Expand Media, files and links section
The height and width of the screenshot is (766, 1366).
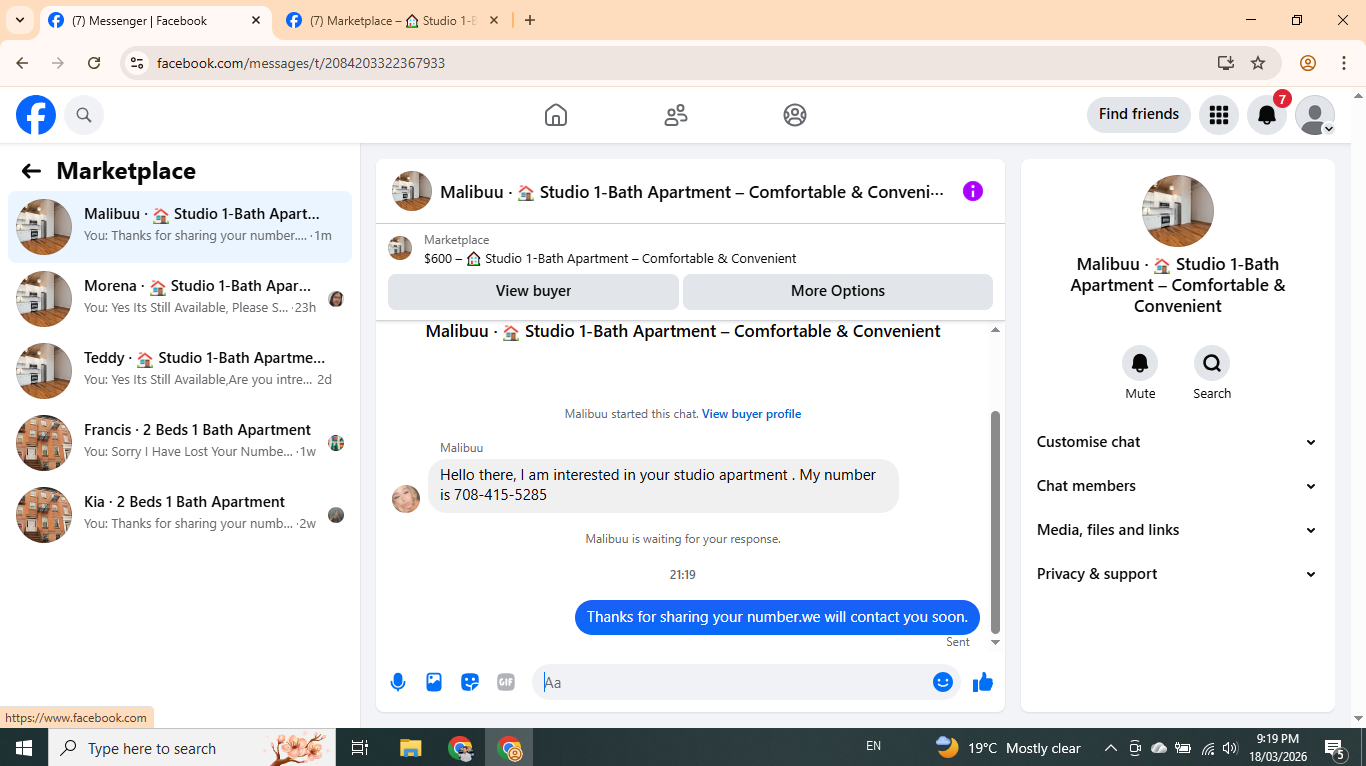pyautogui.click(x=1177, y=530)
